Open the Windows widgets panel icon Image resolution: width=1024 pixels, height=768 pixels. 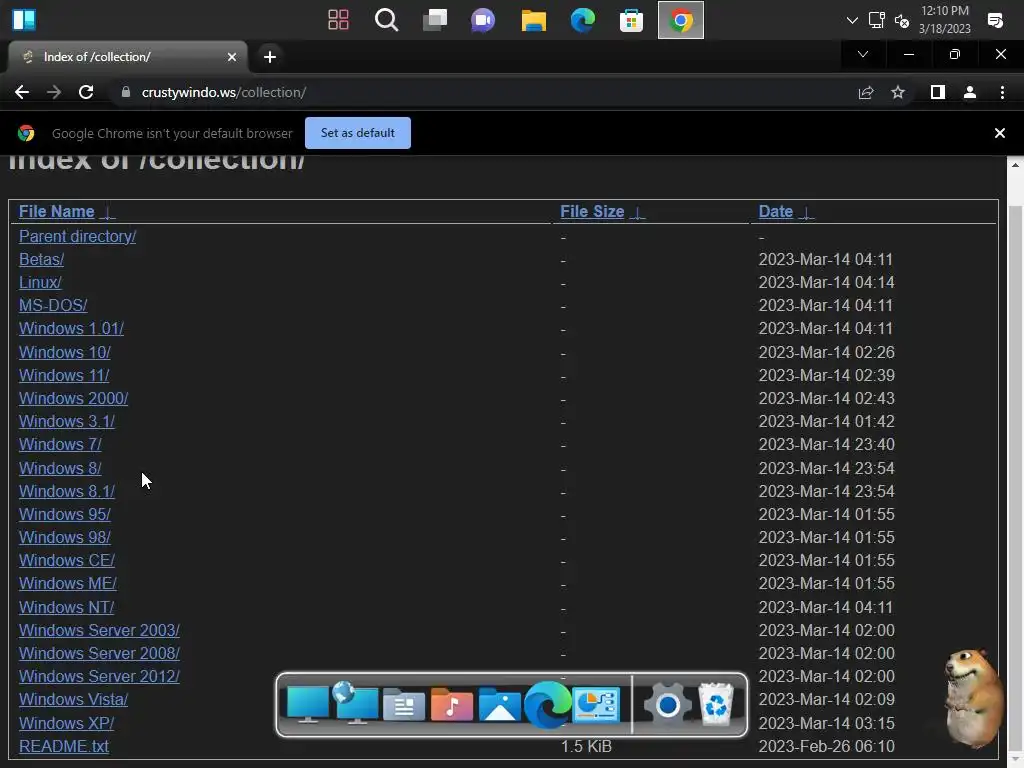[24, 20]
